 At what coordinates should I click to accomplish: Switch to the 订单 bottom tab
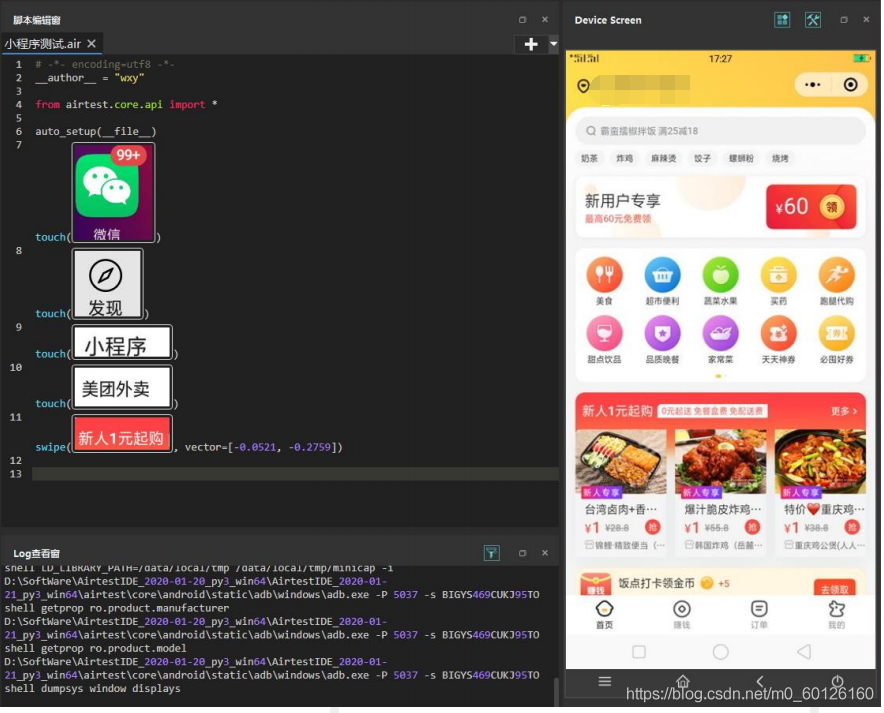[x=759, y=614]
